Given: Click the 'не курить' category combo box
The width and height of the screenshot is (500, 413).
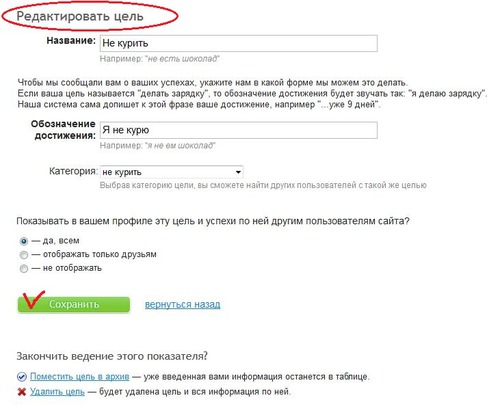Looking at the screenshot, I should pos(171,172).
